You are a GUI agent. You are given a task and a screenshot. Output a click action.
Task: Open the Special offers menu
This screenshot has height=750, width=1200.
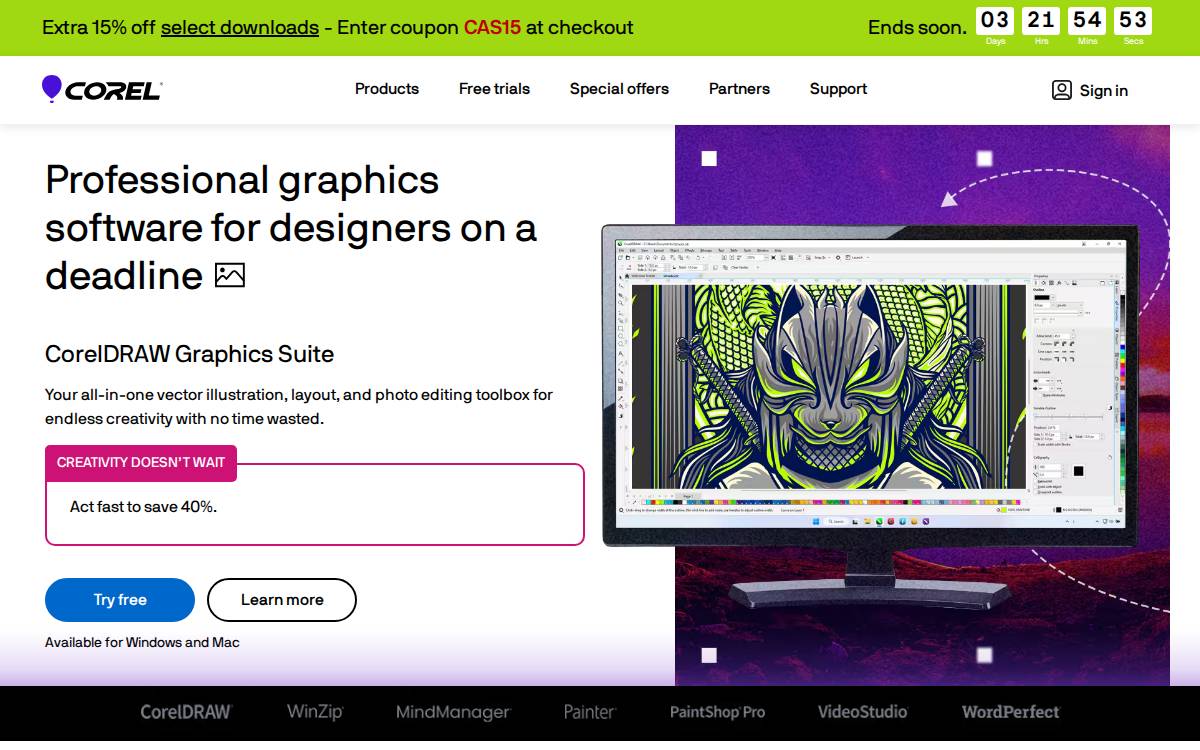(619, 89)
